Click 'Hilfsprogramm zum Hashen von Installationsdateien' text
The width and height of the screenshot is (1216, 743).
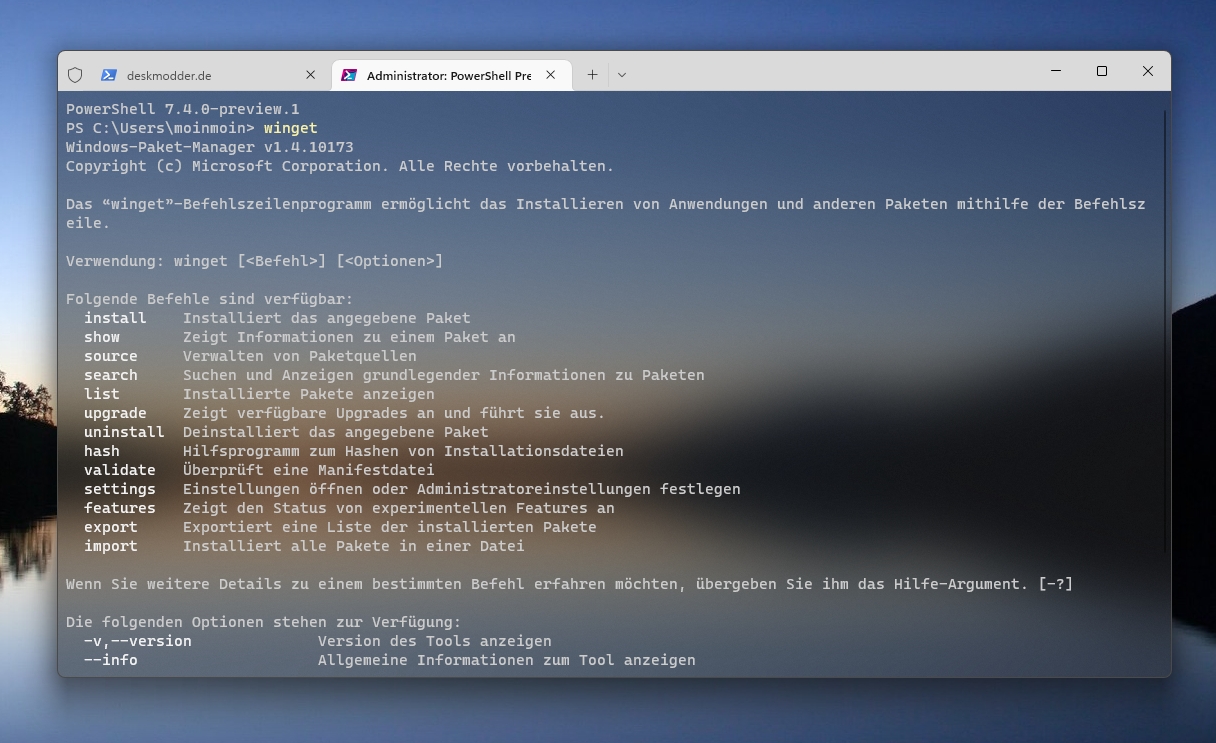coord(403,451)
